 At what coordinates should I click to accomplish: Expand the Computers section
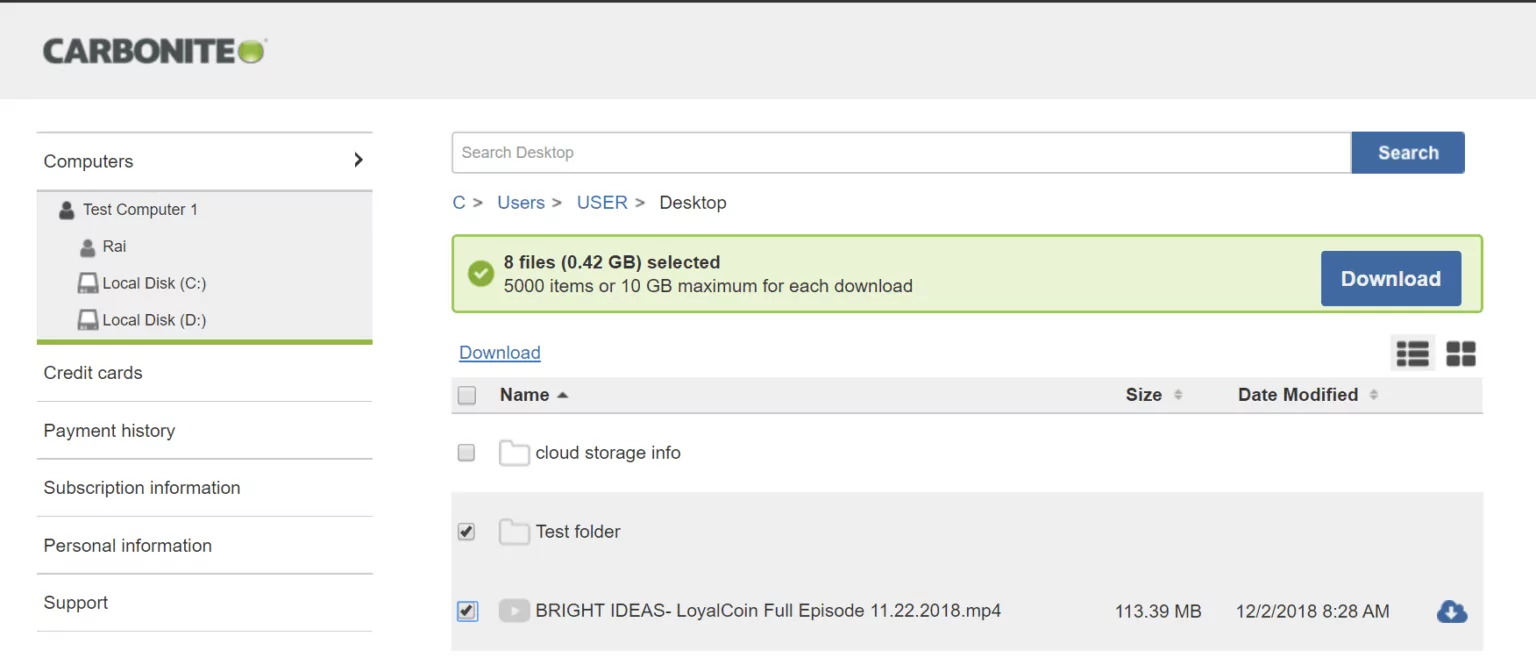[358, 160]
